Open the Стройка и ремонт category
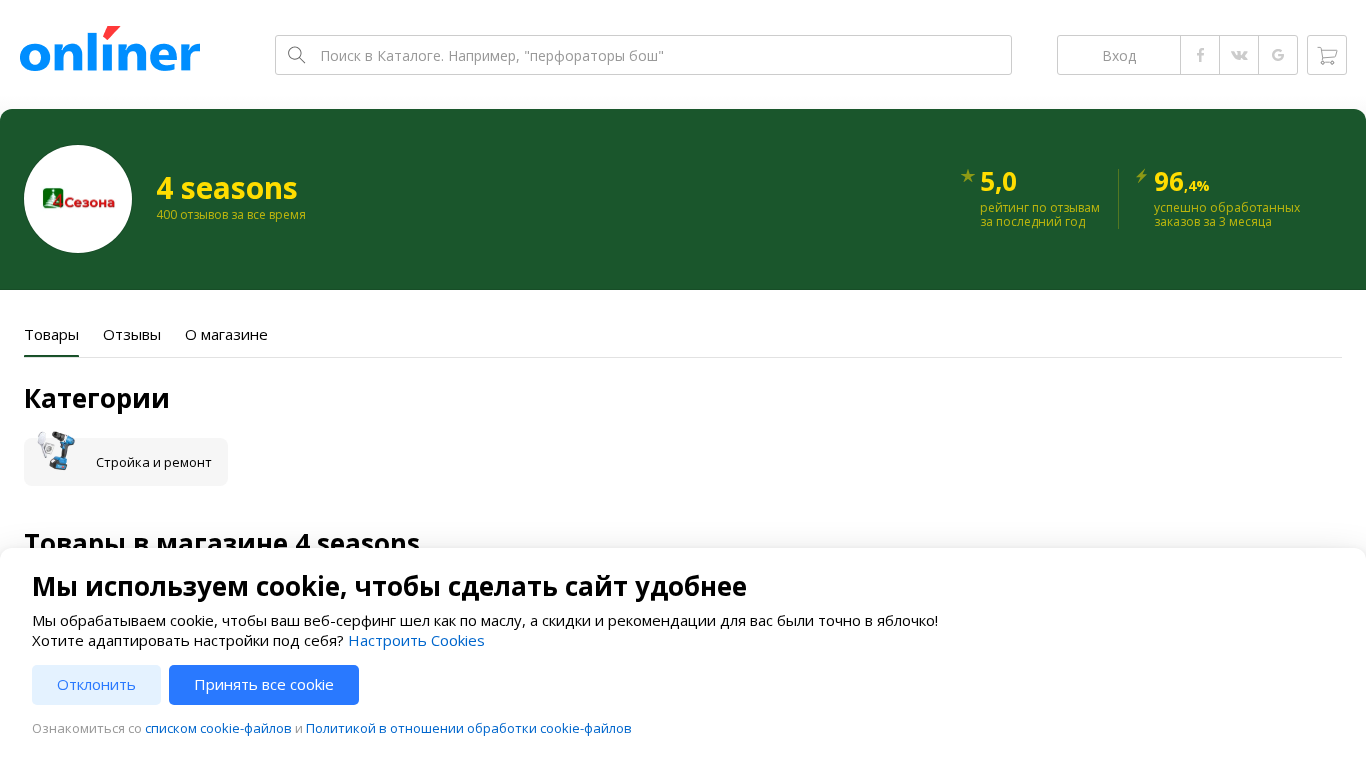Viewport: 1366px width, 768px height. (126, 462)
